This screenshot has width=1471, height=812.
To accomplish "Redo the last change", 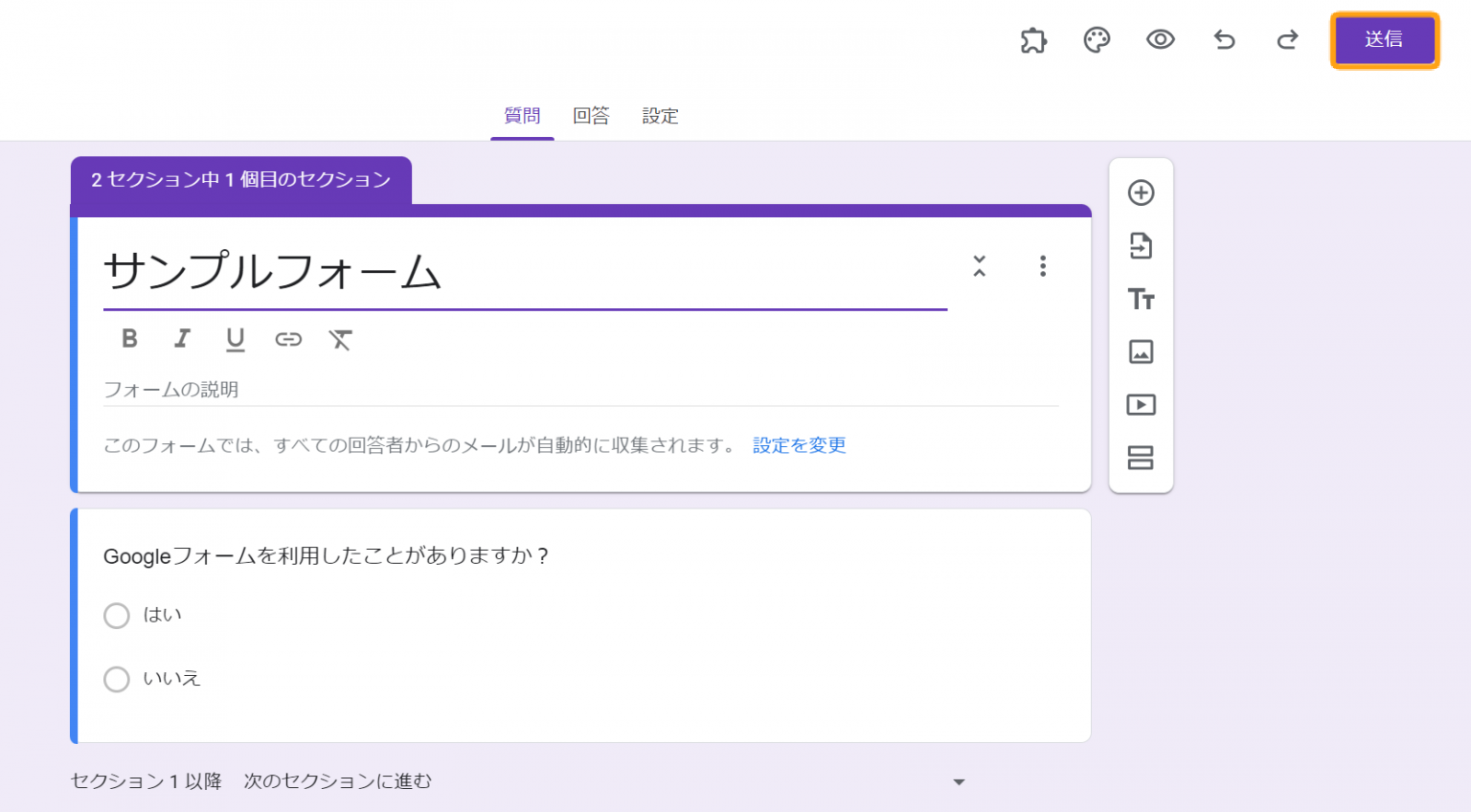I will (x=1287, y=40).
